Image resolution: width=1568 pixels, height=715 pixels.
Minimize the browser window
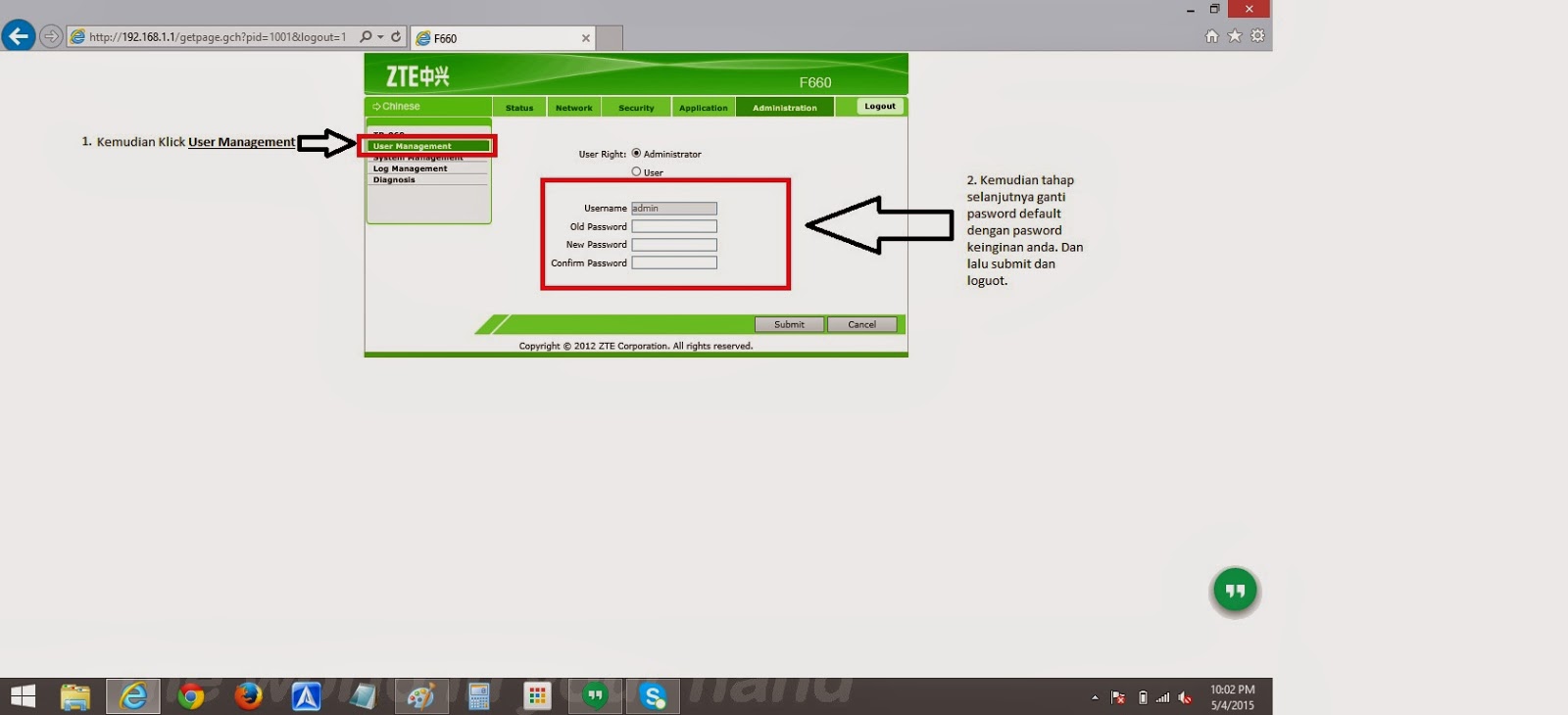pos(1190,9)
